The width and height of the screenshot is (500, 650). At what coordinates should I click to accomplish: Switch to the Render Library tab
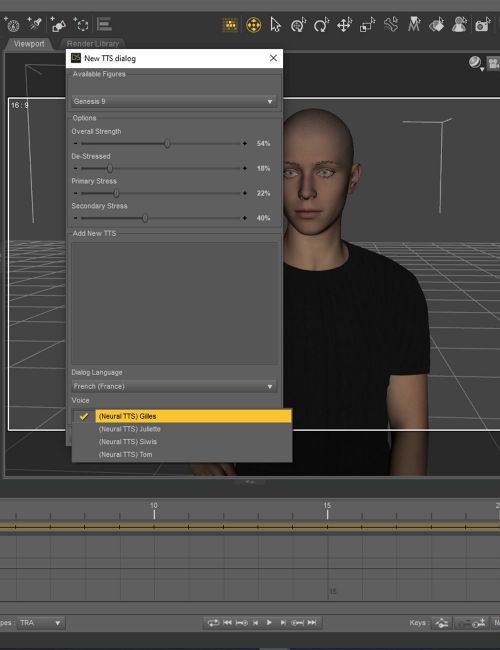93,44
